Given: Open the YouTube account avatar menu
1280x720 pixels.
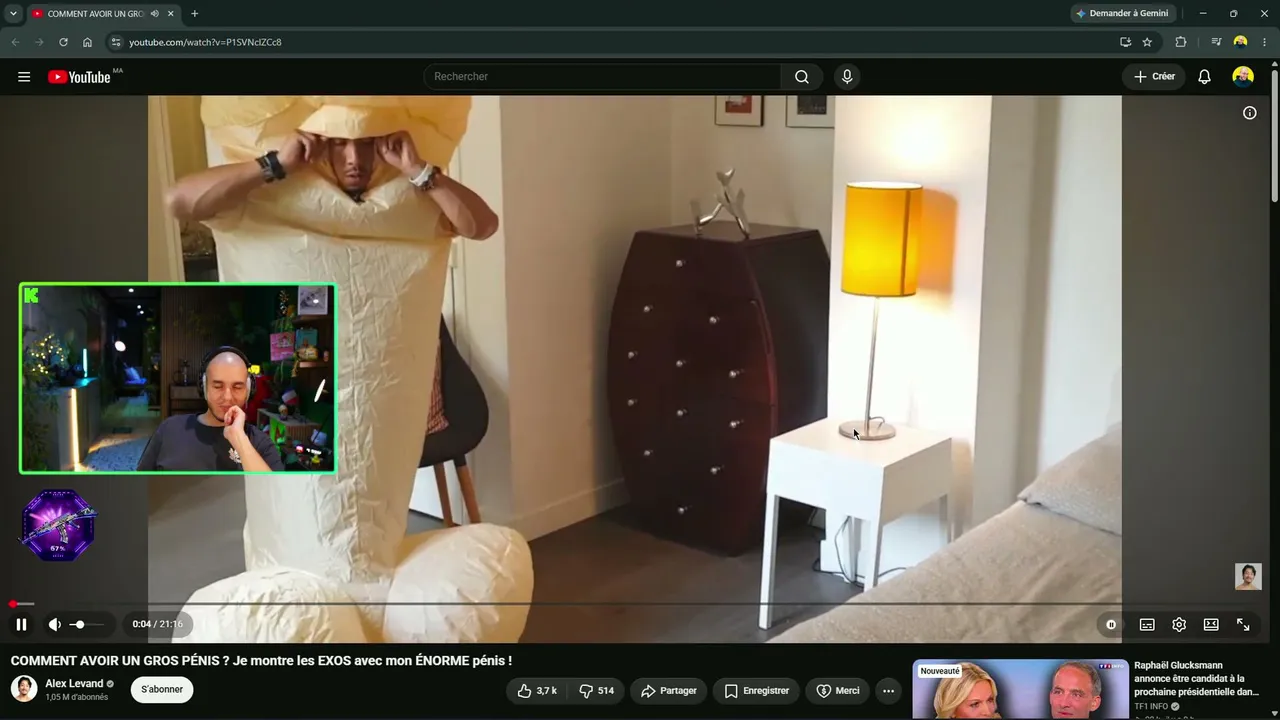Looking at the screenshot, I should coord(1243,77).
